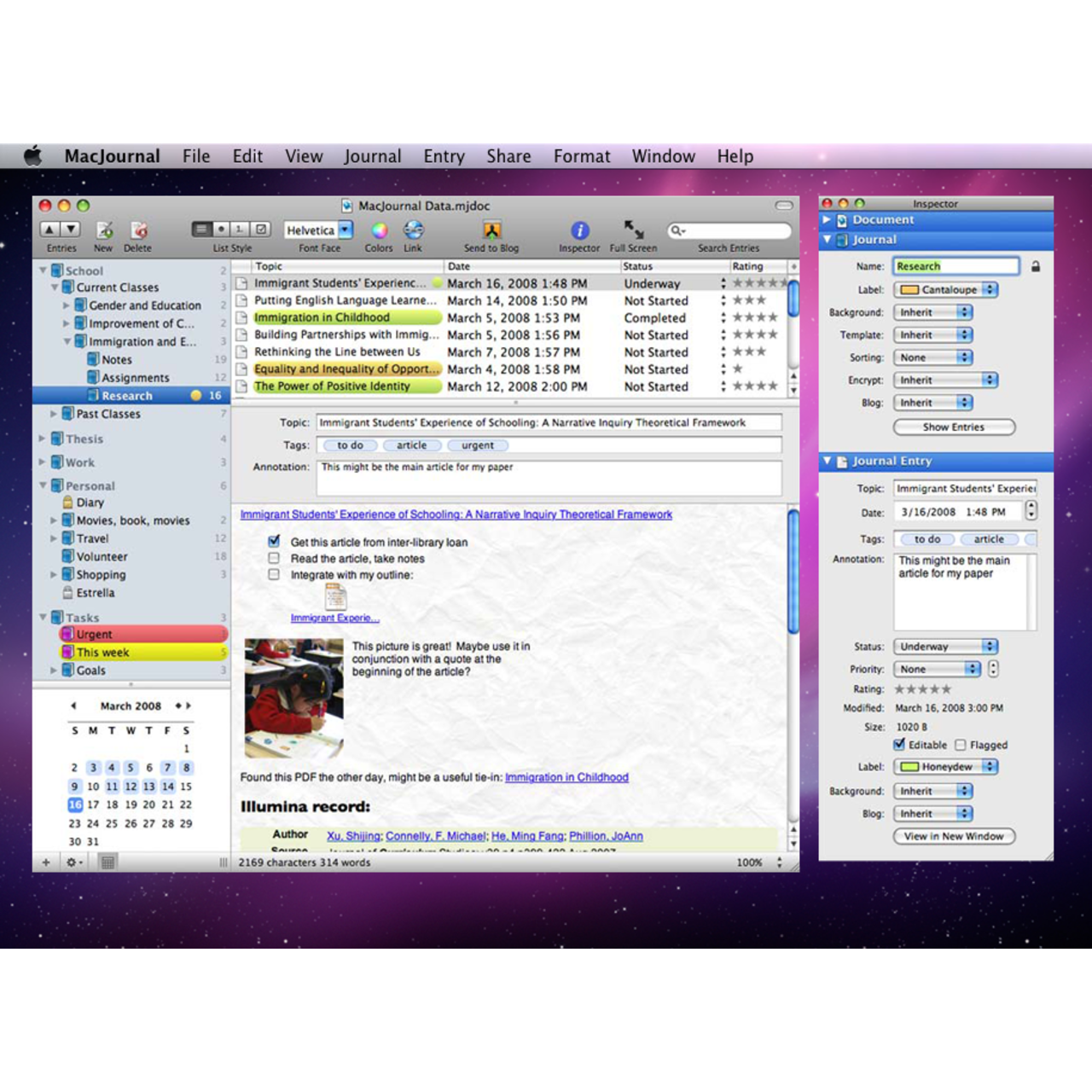The width and height of the screenshot is (1092, 1092).
Task: Click the Show Entries button
Action: point(954,427)
